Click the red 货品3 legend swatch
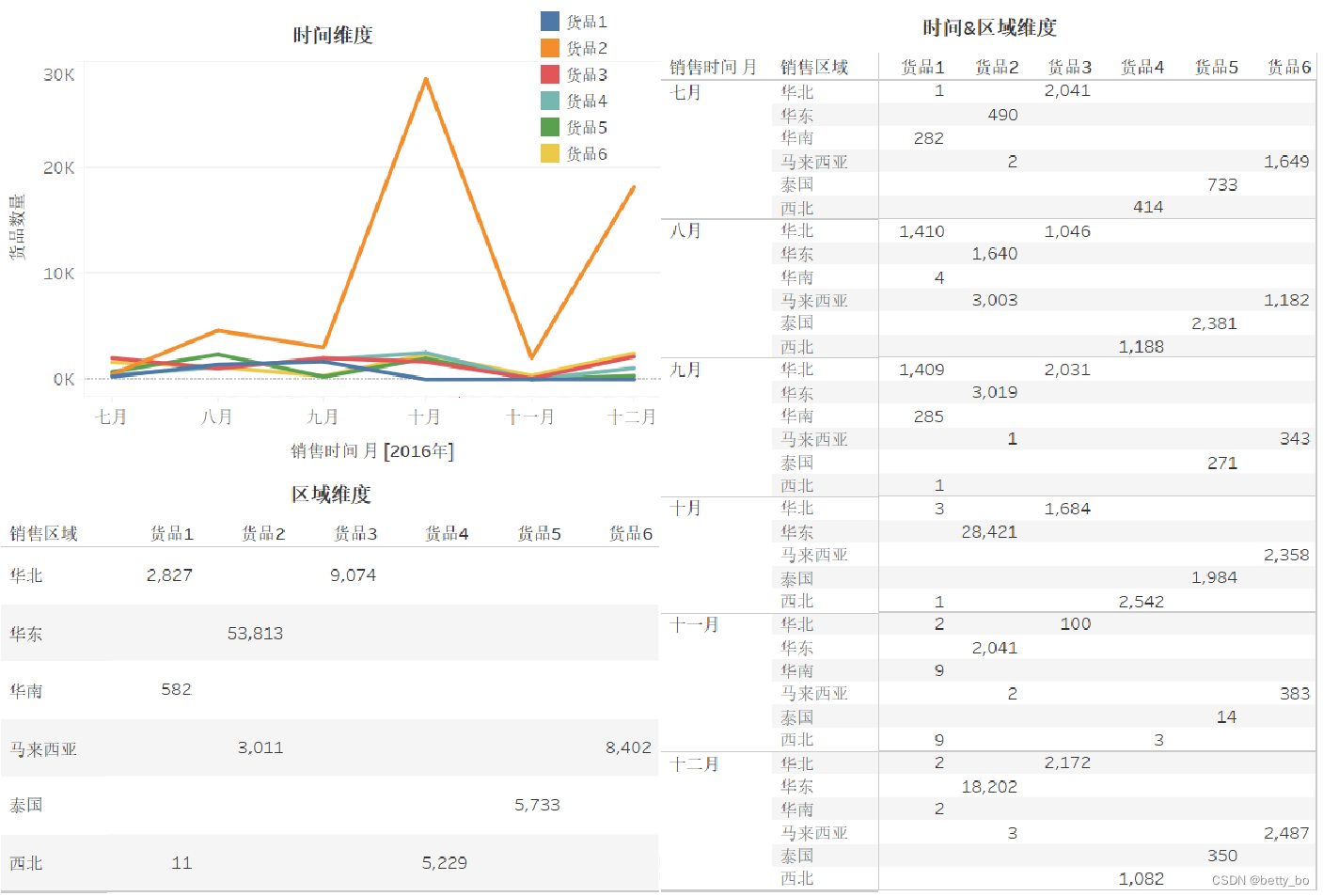Viewport: 1323px width, 896px height. pos(550,73)
